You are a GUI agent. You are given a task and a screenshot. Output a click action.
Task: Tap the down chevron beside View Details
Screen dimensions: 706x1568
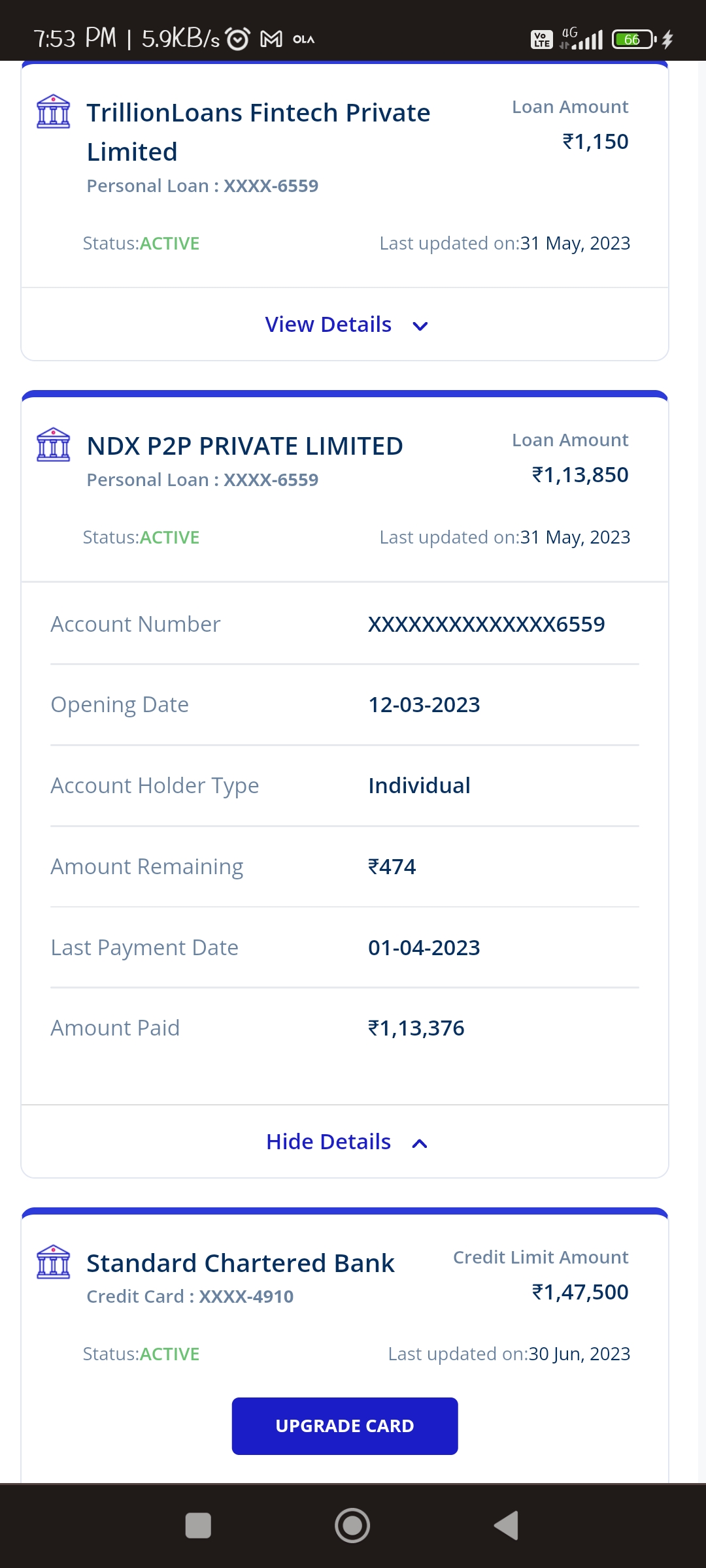pyautogui.click(x=420, y=326)
